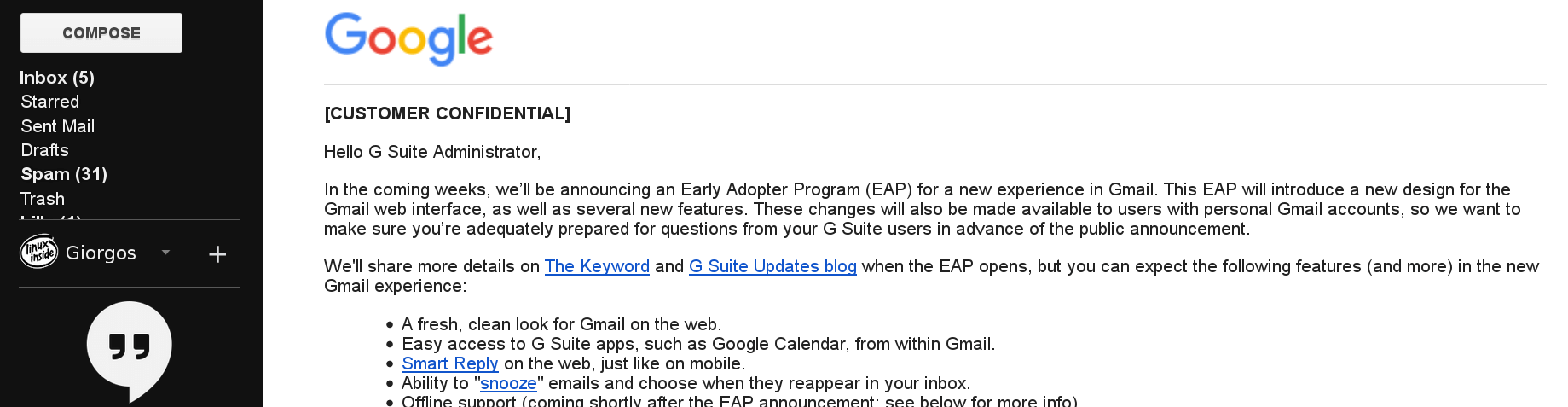The height and width of the screenshot is (407, 1568).
Task: Open the Drafts folder
Action: [x=45, y=150]
